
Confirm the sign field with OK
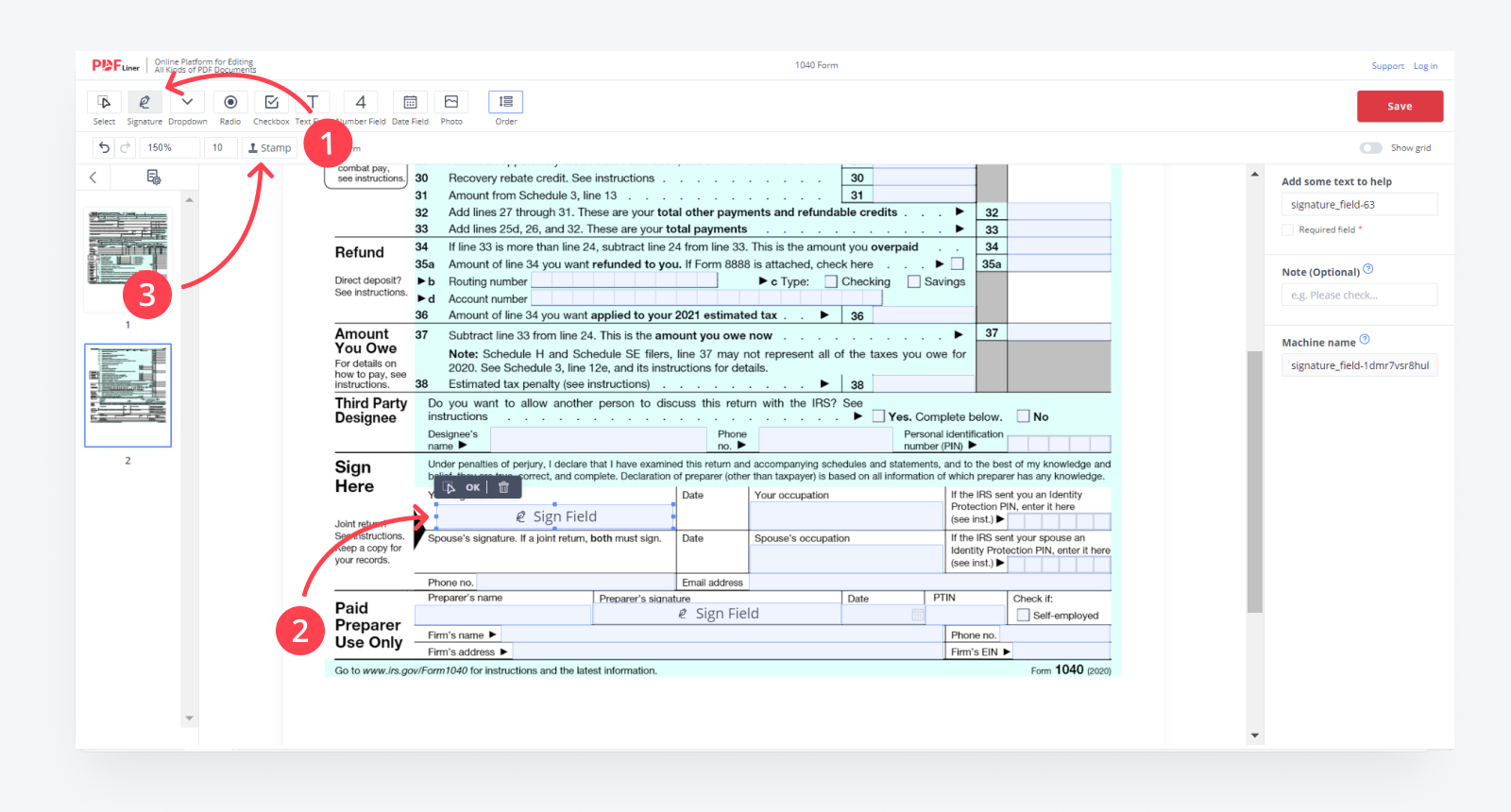coord(473,487)
